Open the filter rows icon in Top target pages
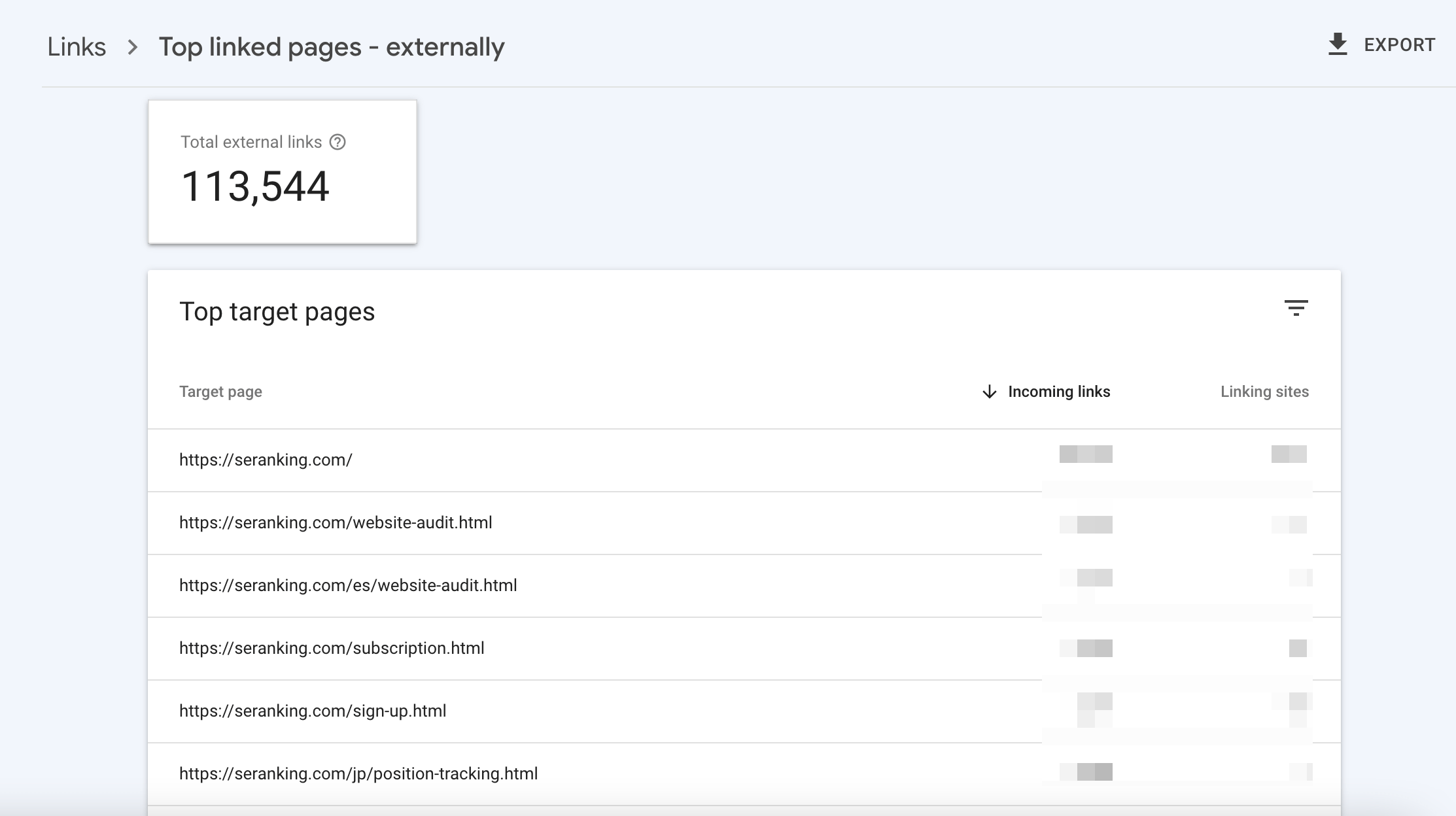The image size is (1456, 816). (1296, 308)
